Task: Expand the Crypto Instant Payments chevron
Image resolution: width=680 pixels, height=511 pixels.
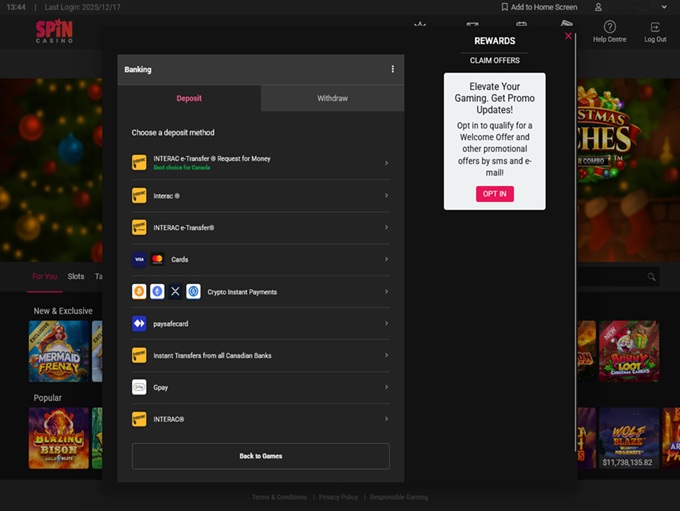Action: click(386, 291)
